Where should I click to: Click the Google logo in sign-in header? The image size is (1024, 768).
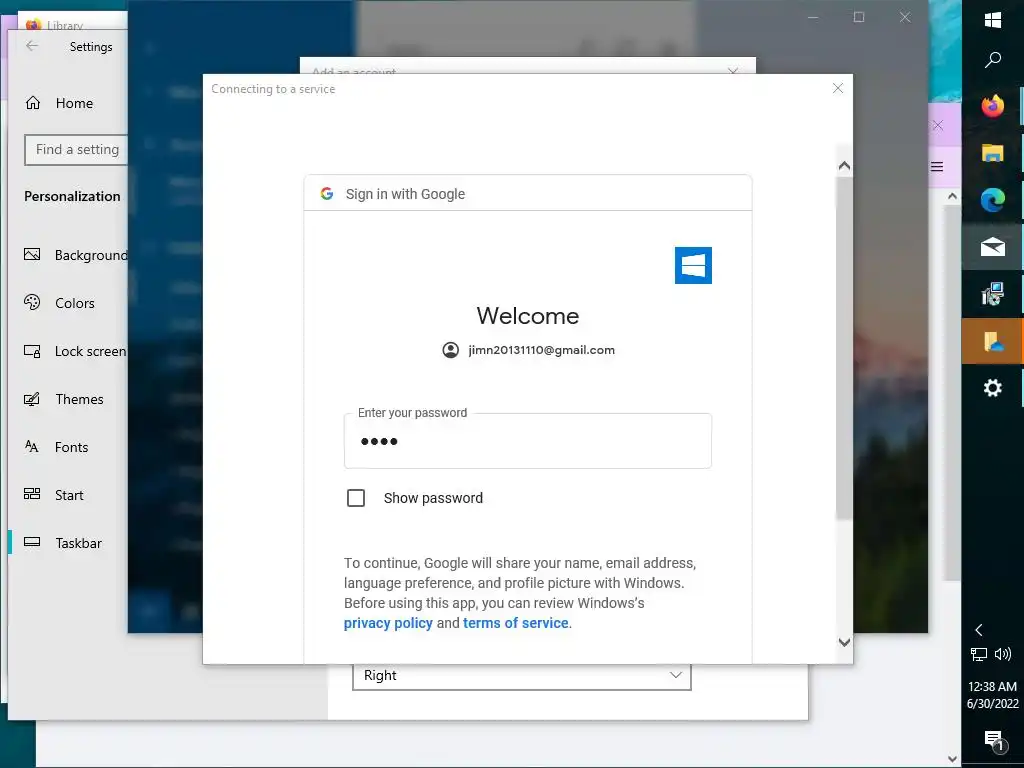pos(327,193)
